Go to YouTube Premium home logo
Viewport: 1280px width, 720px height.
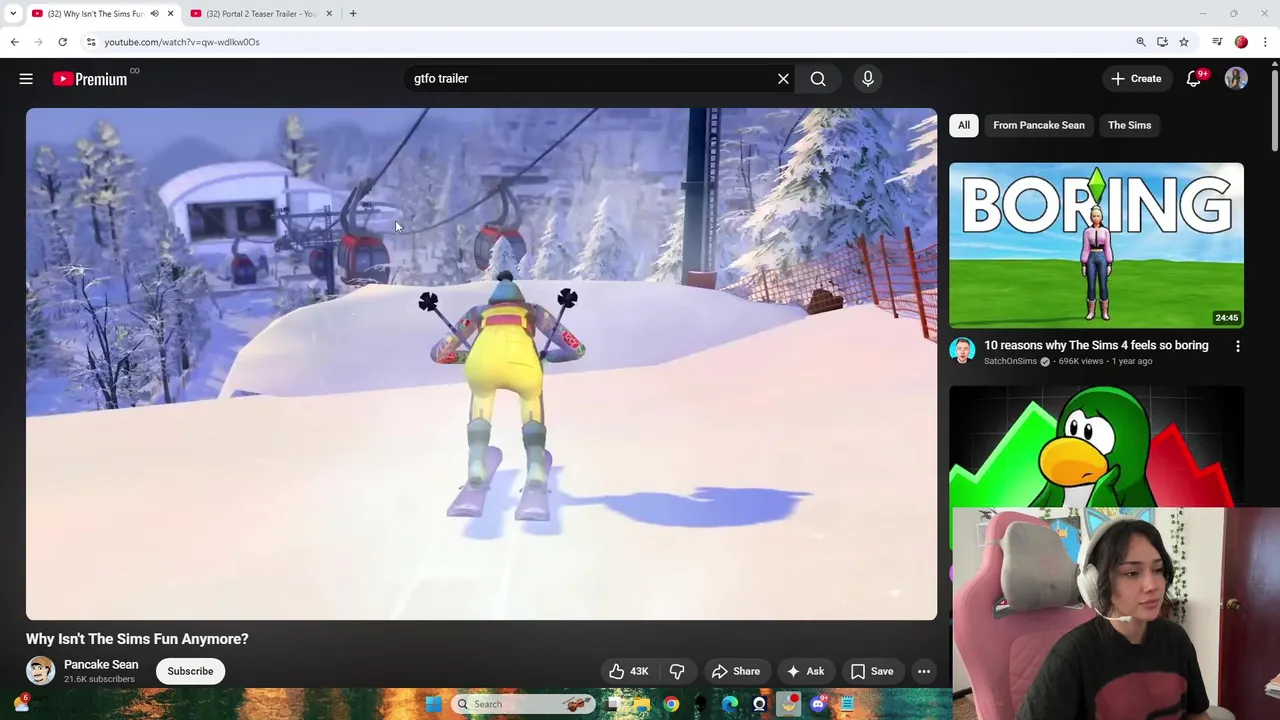pos(90,79)
